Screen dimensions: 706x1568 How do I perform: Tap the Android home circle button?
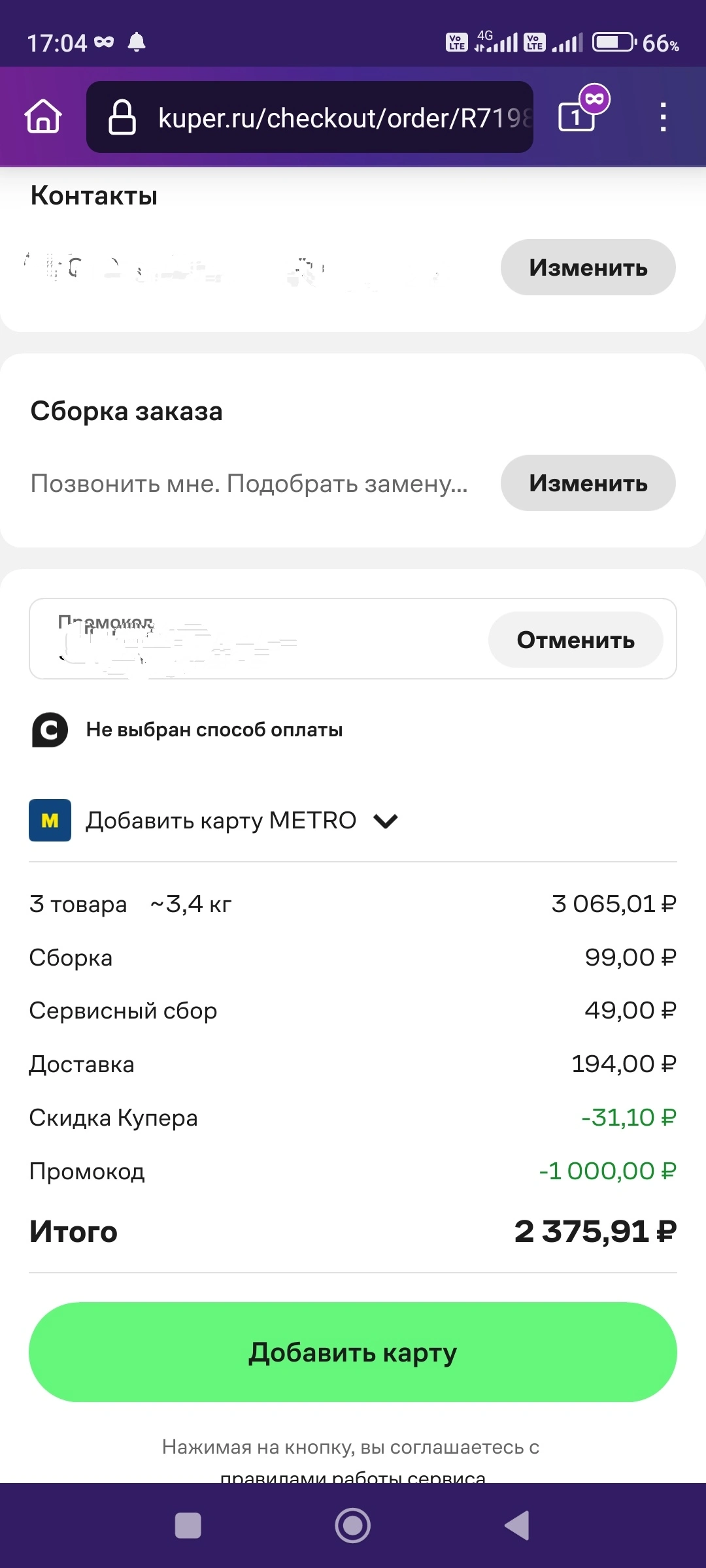[x=353, y=1526]
